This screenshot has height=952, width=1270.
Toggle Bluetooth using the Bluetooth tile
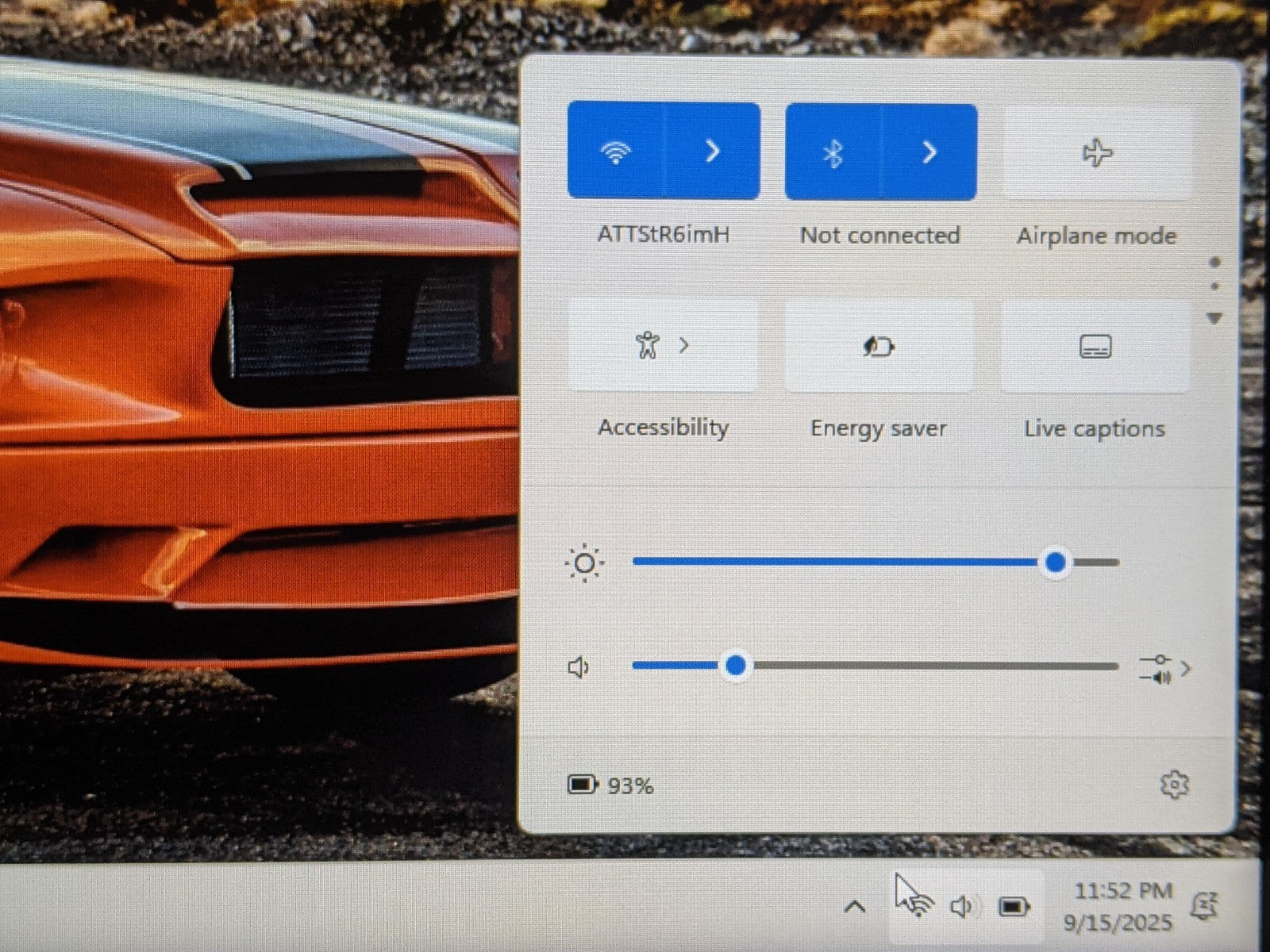[x=833, y=152]
